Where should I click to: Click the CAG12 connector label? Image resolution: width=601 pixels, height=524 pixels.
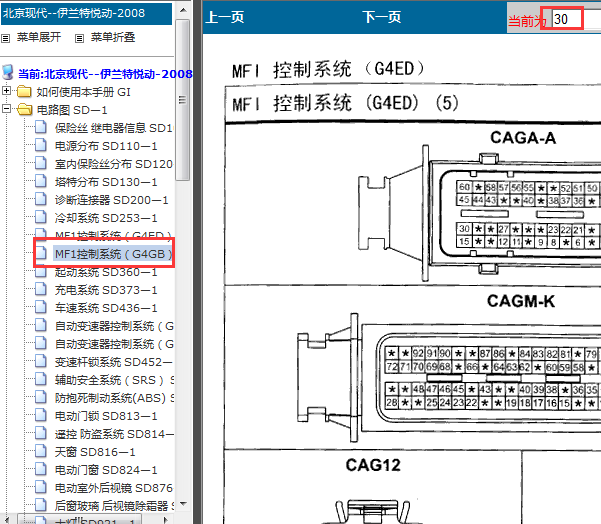coord(373,465)
